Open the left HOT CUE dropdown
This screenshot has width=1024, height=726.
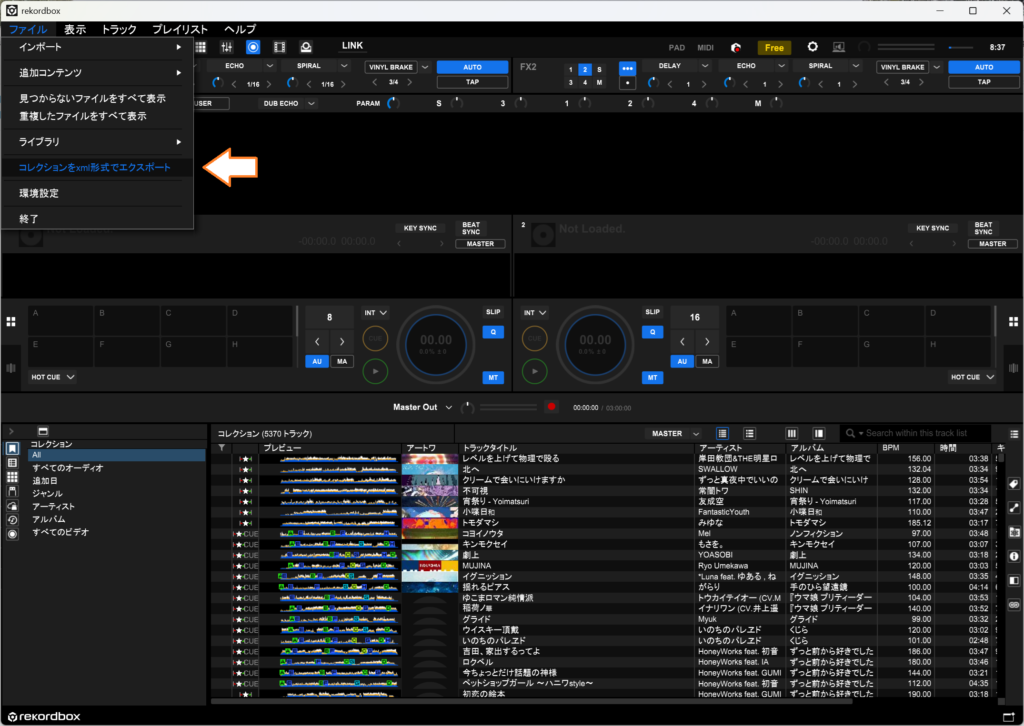pos(53,377)
